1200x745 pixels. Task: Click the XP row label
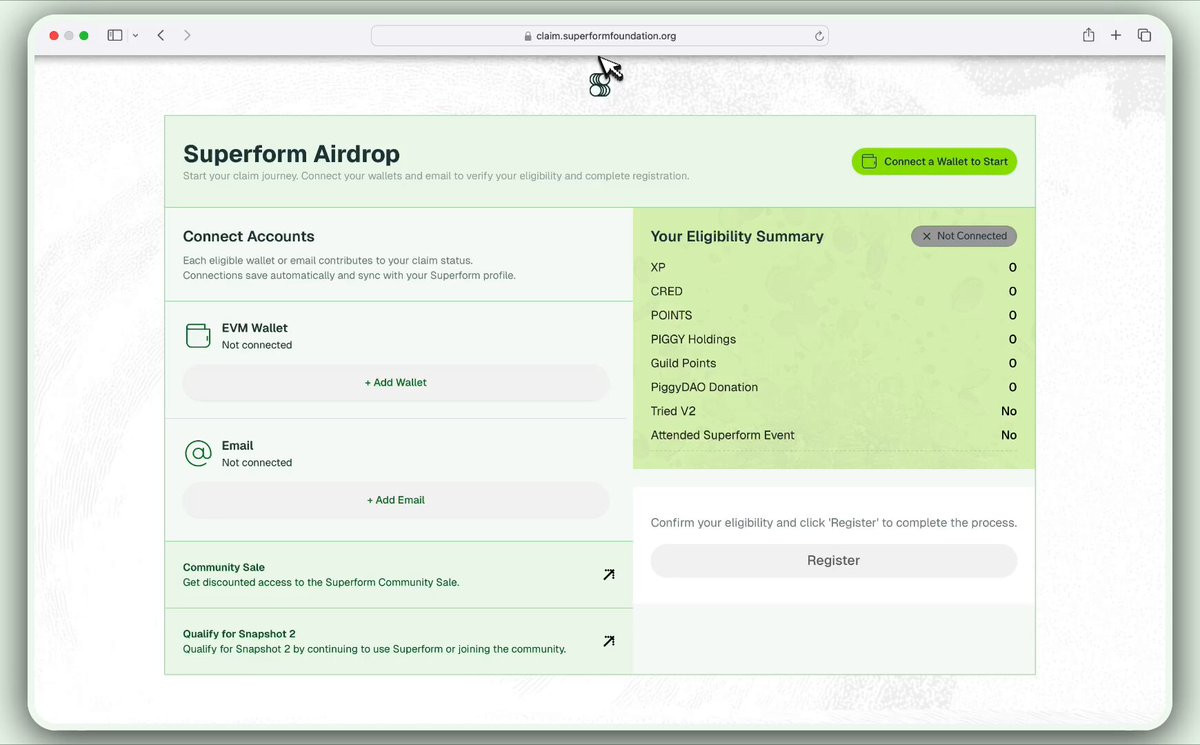[658, 268]
